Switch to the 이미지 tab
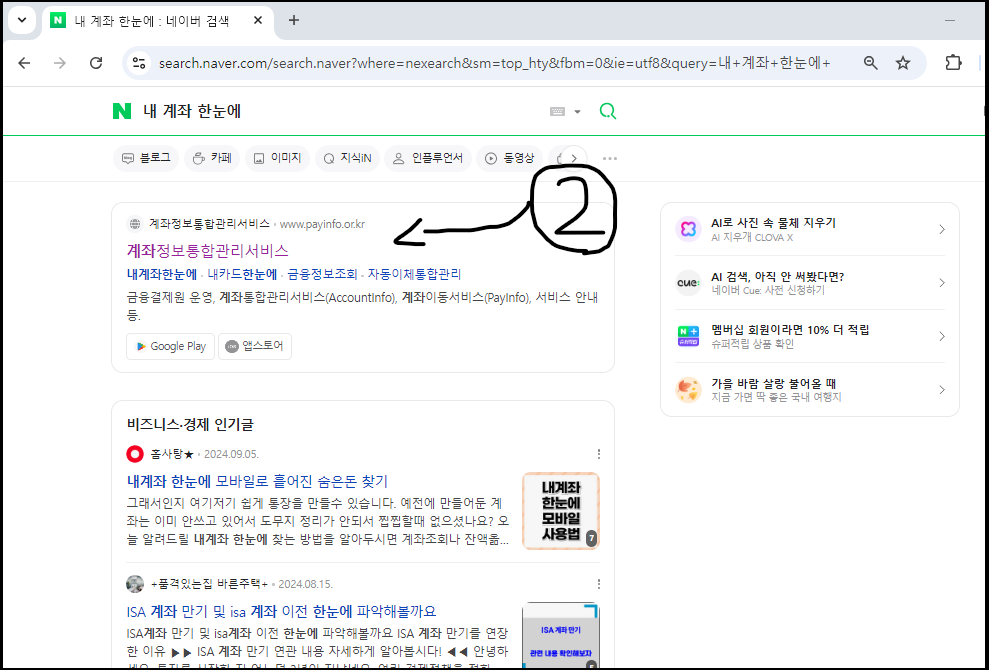 pos(278,158)
